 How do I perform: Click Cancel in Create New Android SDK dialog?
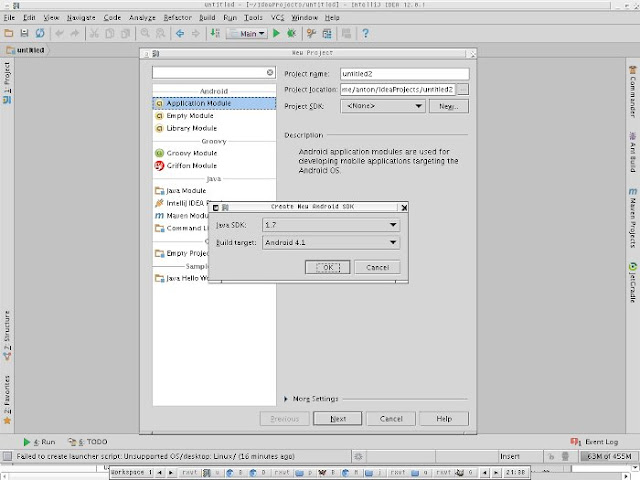(377, 267)
